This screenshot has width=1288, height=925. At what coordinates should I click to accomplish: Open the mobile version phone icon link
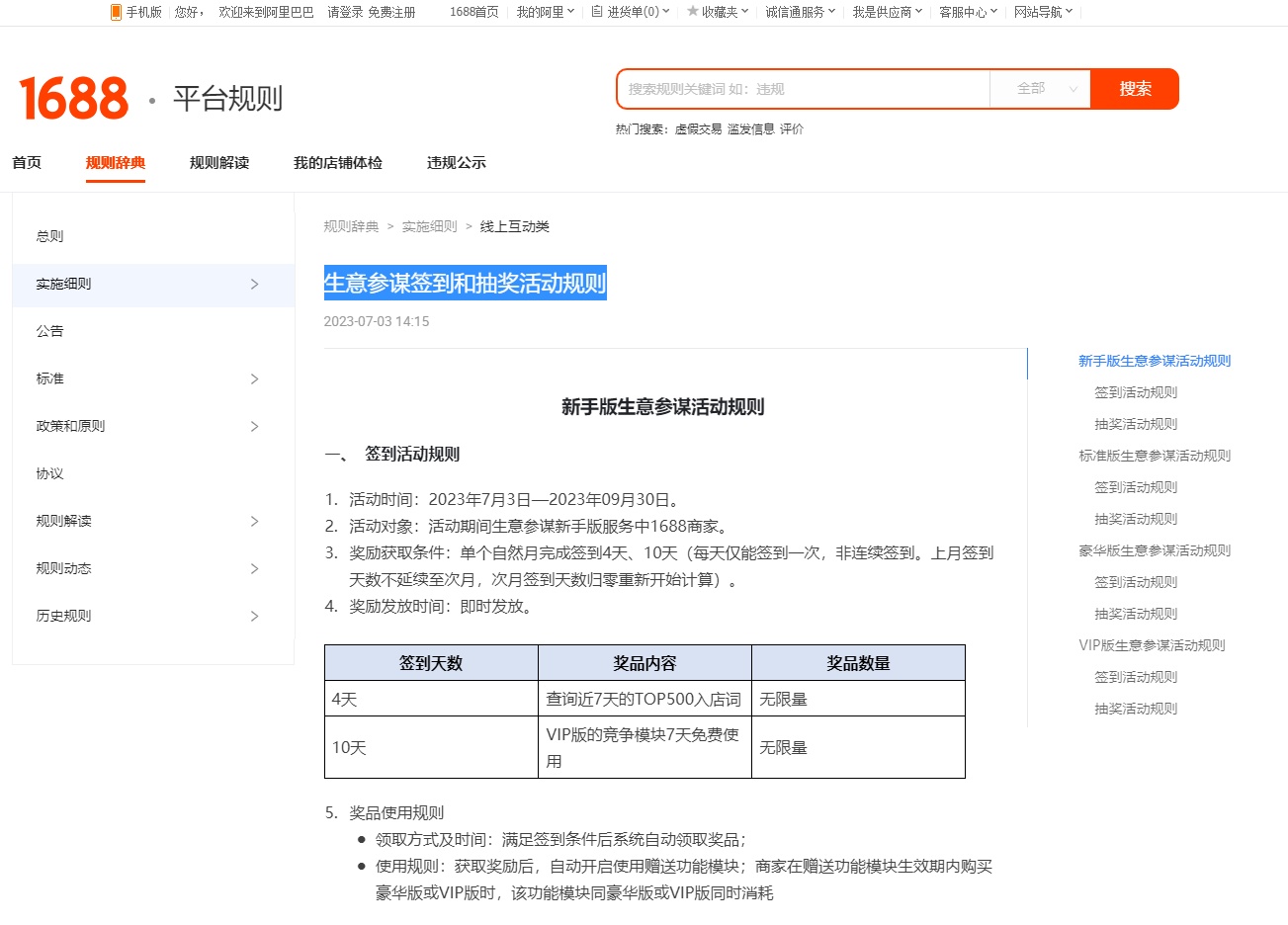116,12
